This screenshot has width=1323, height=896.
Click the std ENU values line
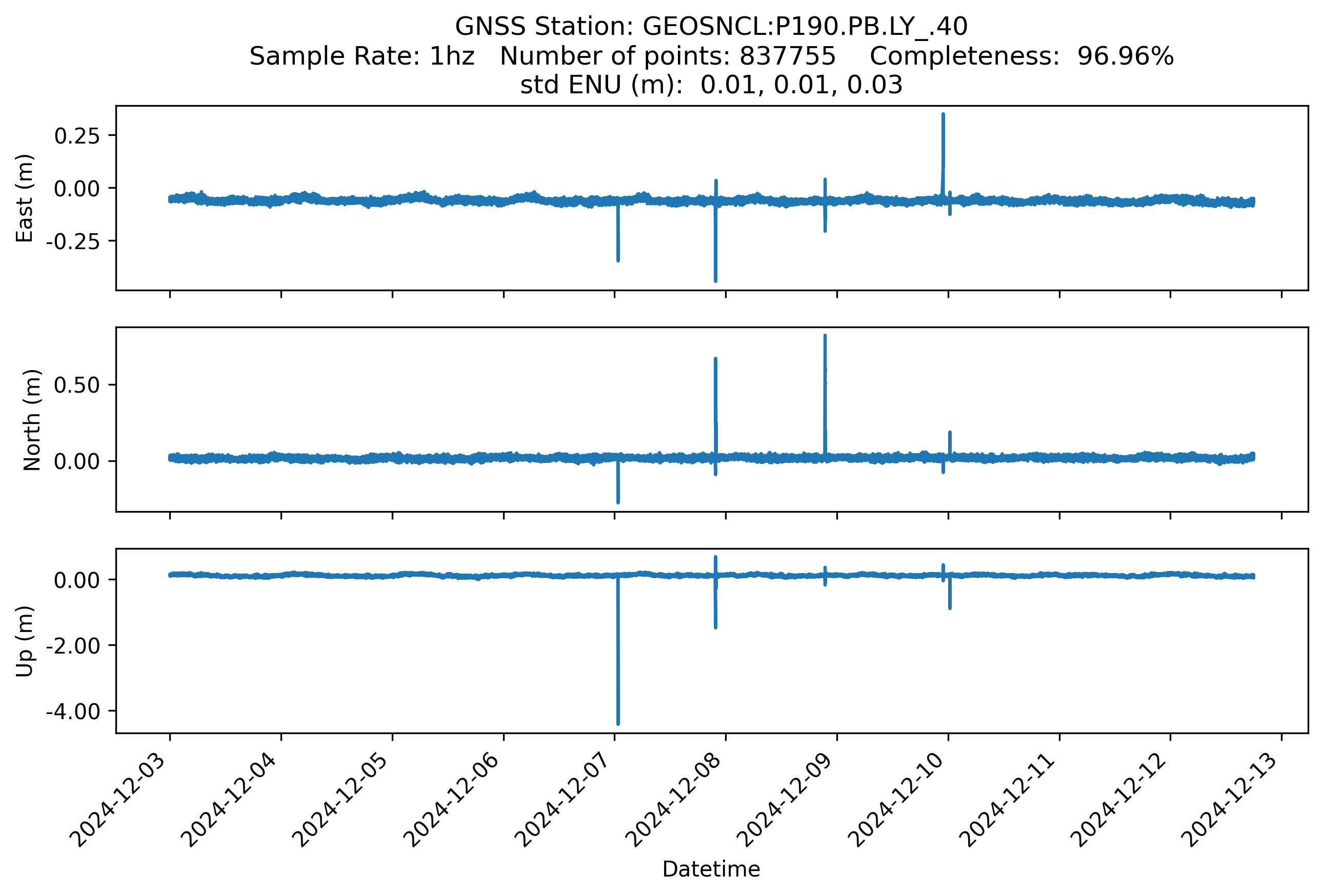711,85
